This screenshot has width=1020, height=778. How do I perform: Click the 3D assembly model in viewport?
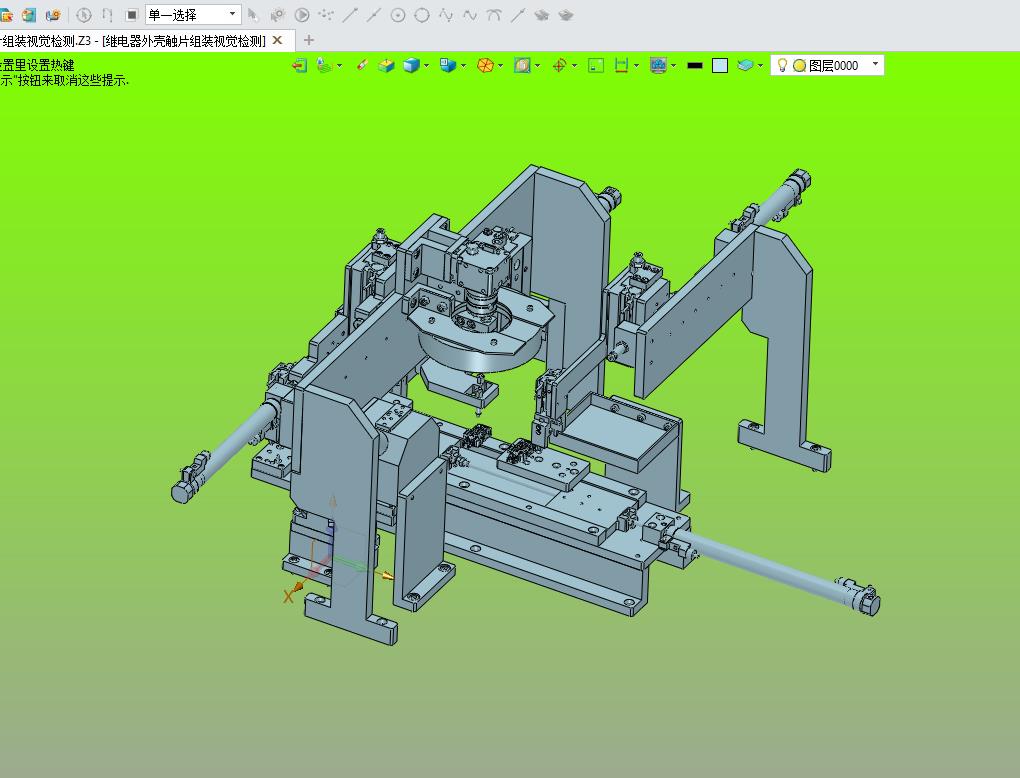tap(525, 403)
